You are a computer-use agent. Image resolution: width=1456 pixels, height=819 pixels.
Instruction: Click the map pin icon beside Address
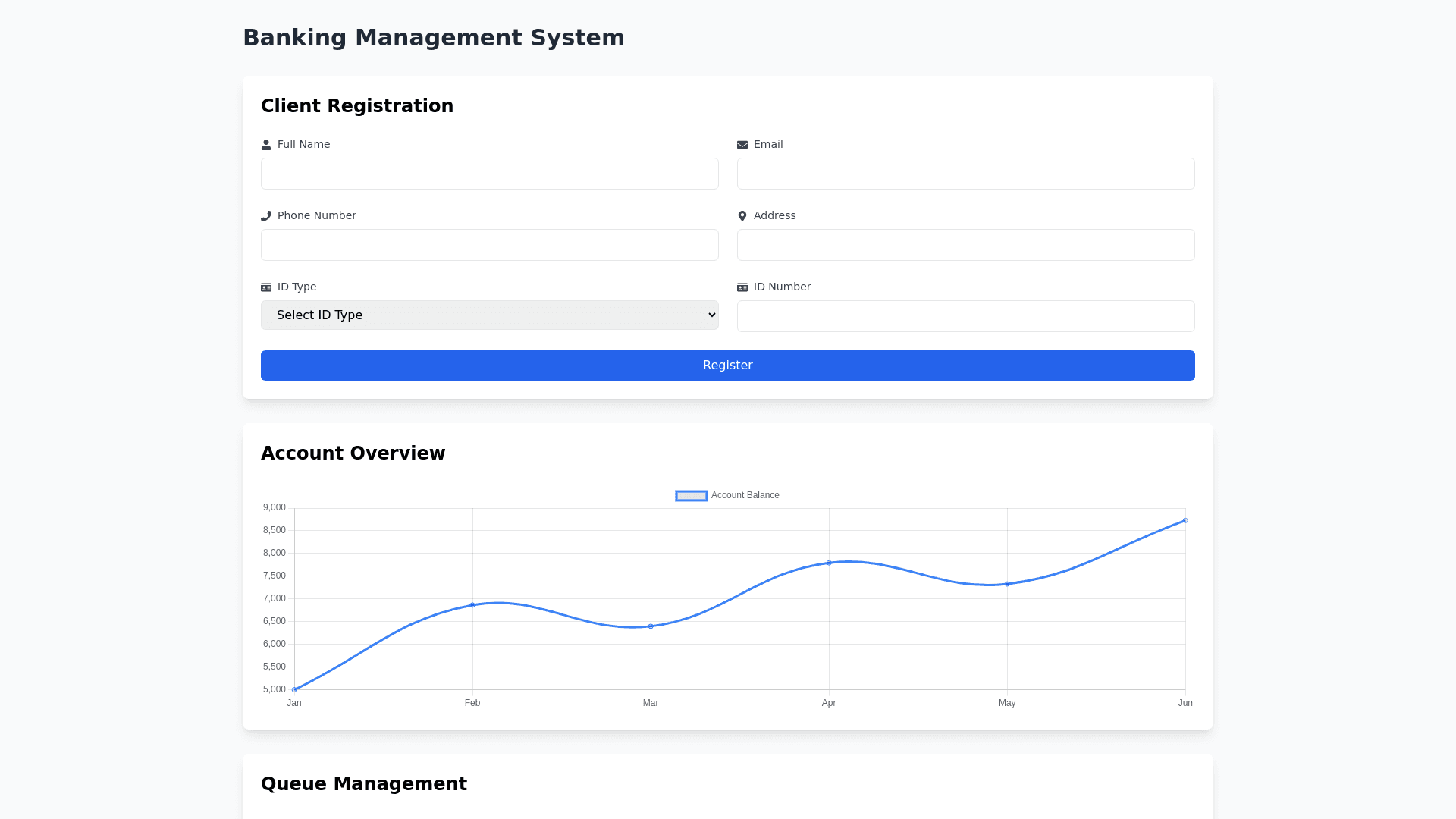point(742,216)
